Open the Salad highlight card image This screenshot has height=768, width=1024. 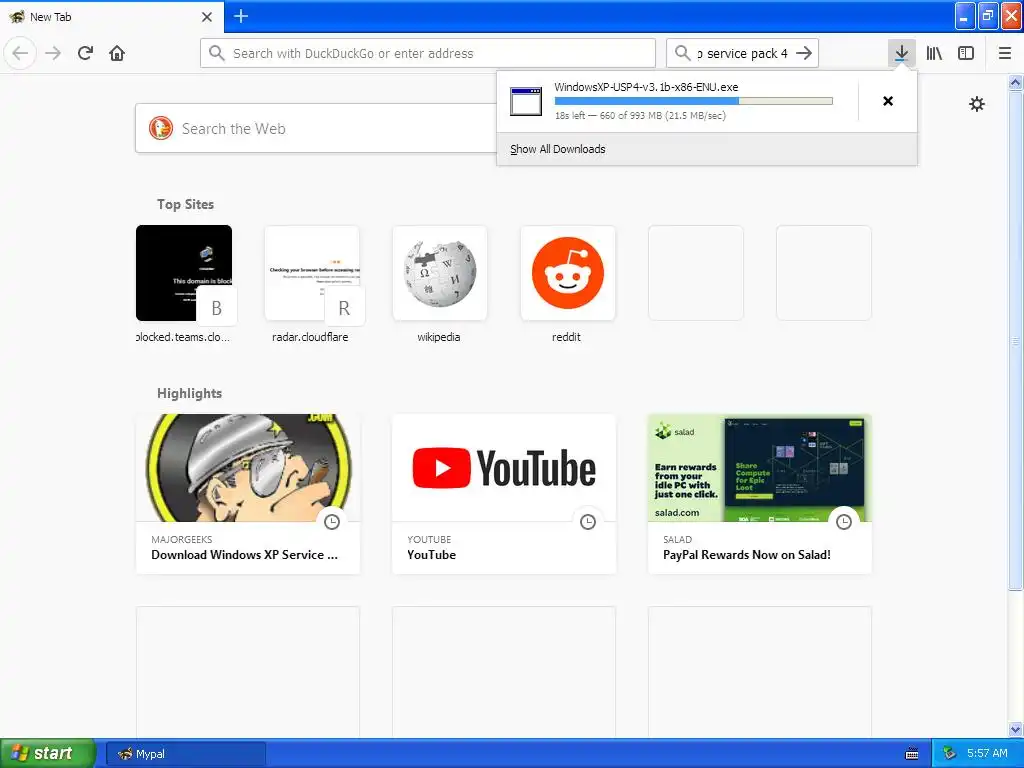[x=760, y=468]
